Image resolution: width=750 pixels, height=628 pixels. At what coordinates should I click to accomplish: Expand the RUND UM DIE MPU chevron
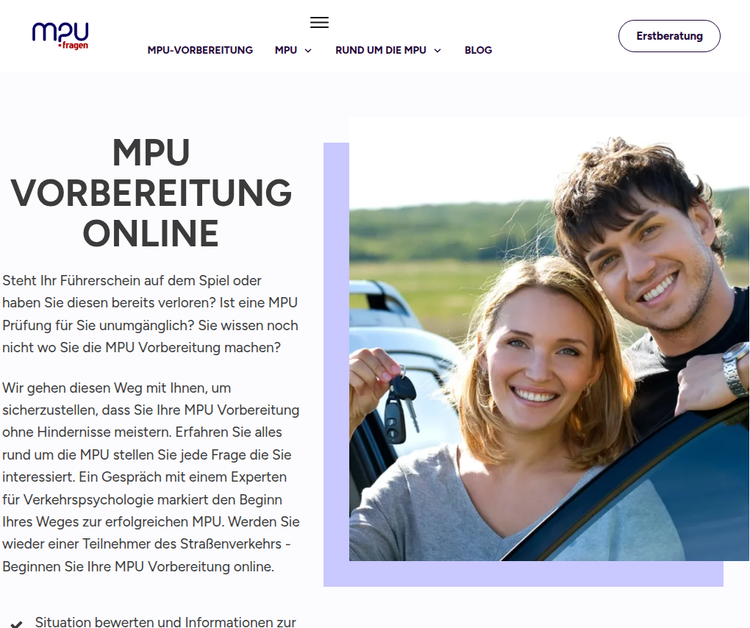click(438, 51)
